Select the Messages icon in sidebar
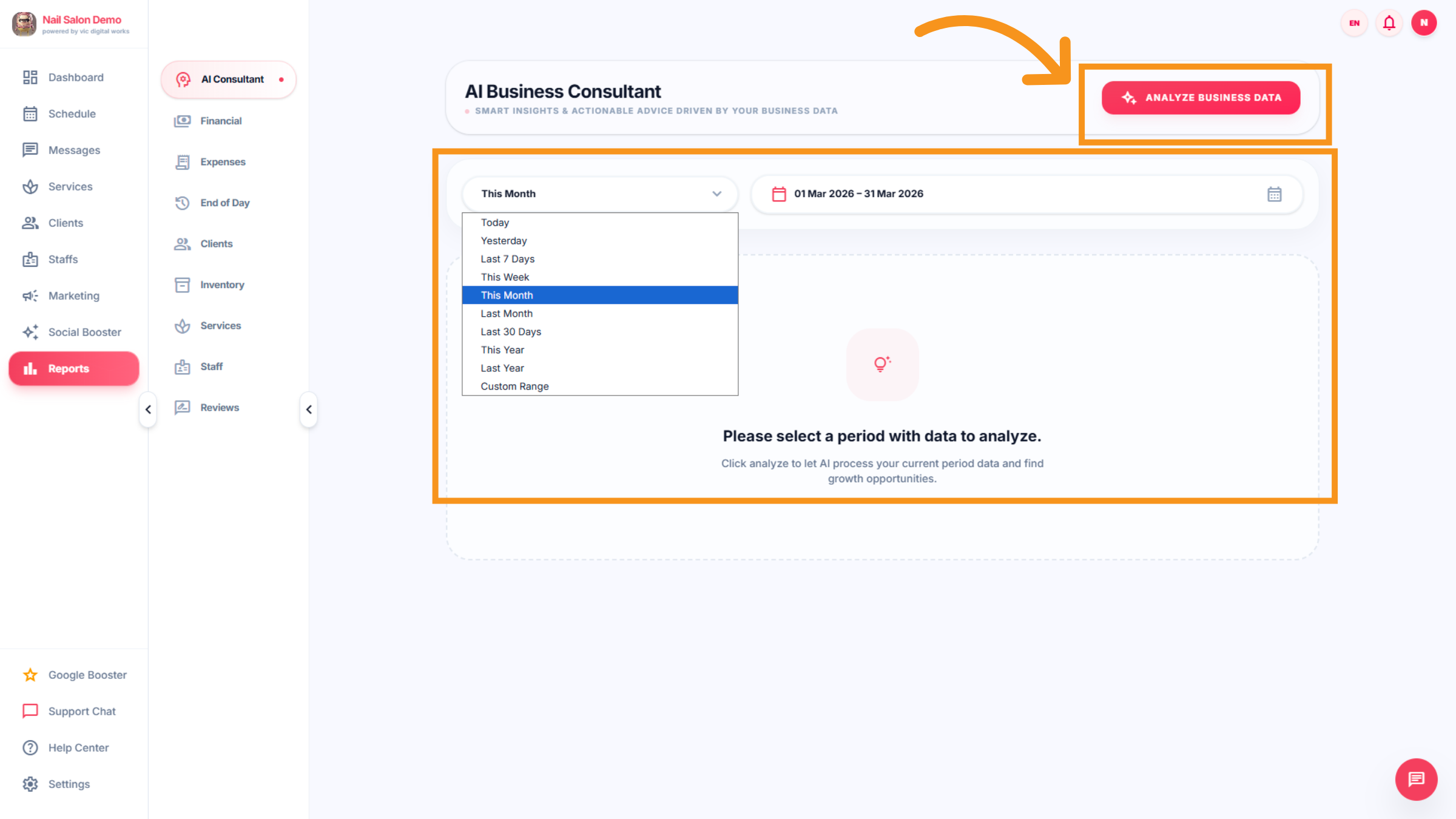 (30, 150)
